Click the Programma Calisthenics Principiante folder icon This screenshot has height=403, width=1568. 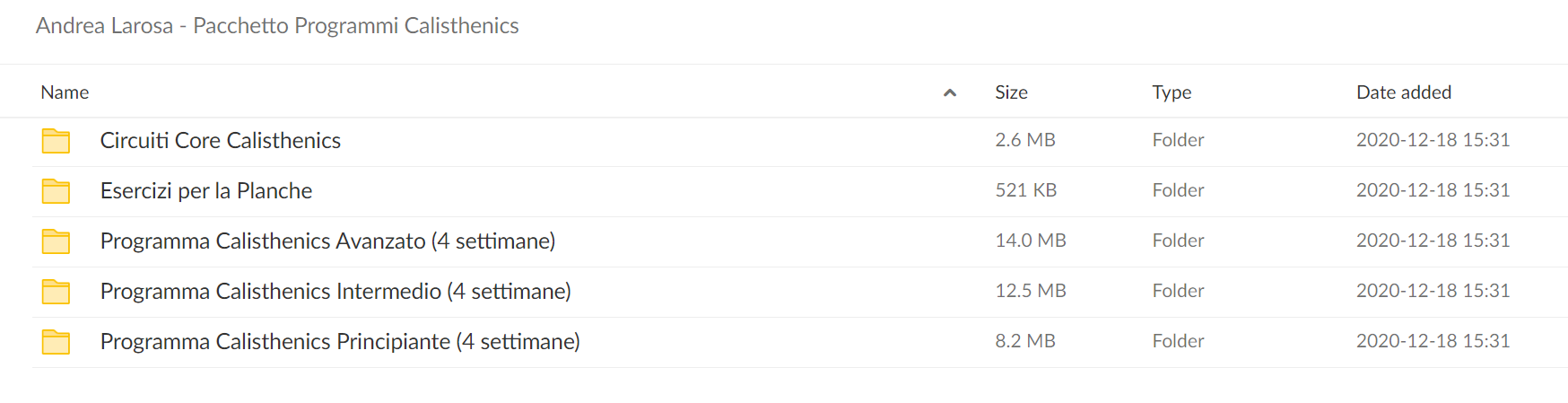click(x=56, y=342)
